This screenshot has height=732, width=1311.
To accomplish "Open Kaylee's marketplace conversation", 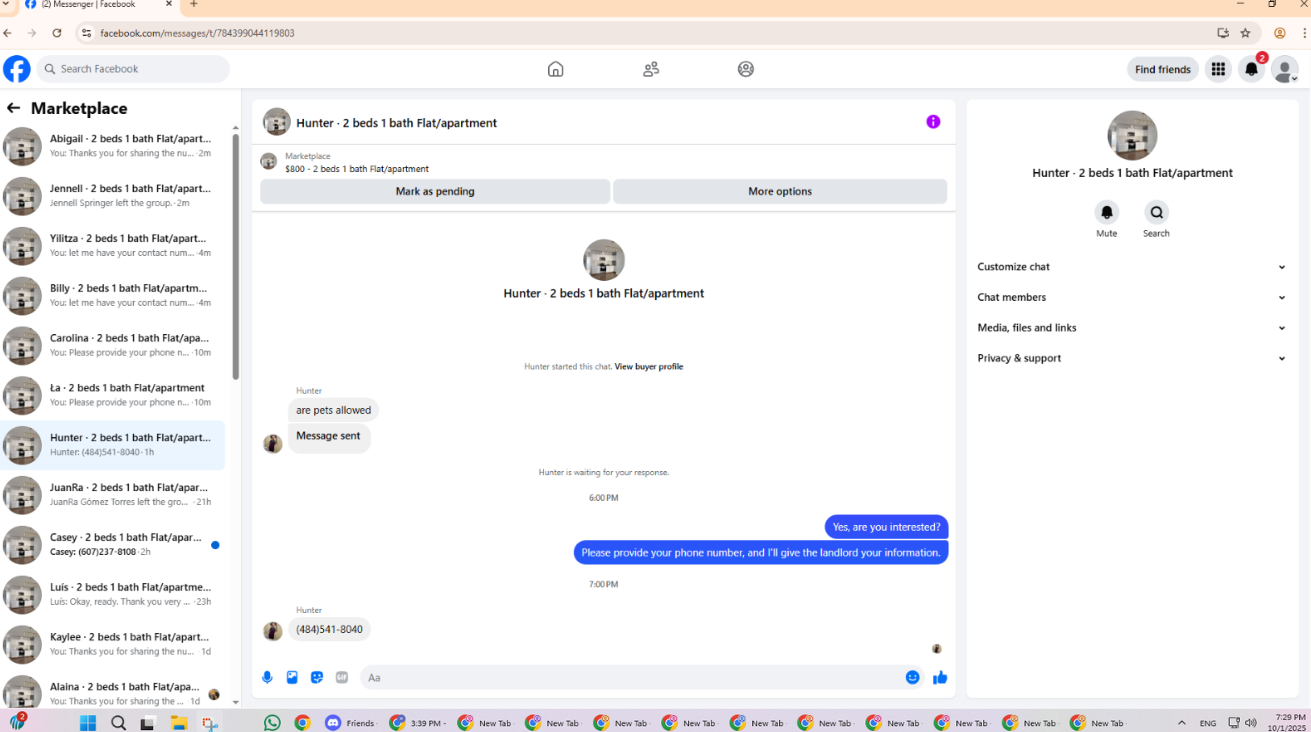I will [113, 645].
